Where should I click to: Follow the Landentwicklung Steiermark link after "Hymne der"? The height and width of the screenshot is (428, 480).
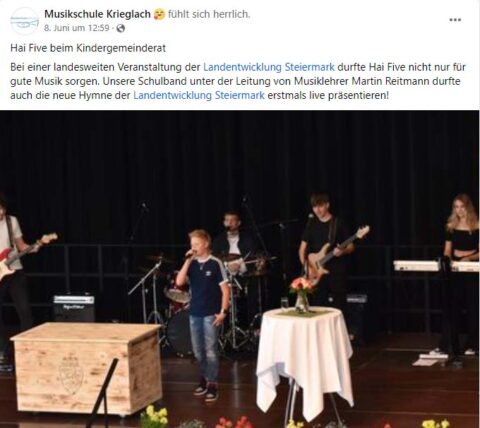point(199,95)
